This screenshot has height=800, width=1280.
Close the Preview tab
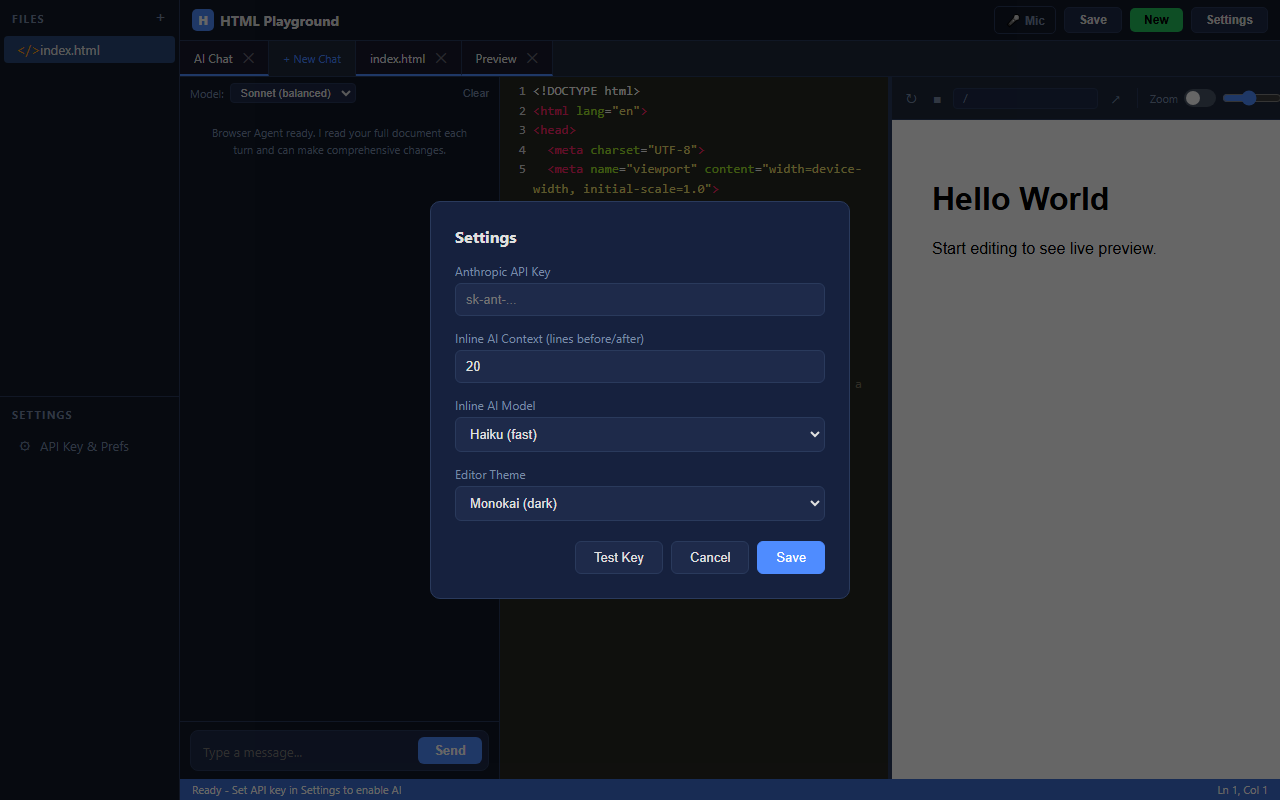533,58
